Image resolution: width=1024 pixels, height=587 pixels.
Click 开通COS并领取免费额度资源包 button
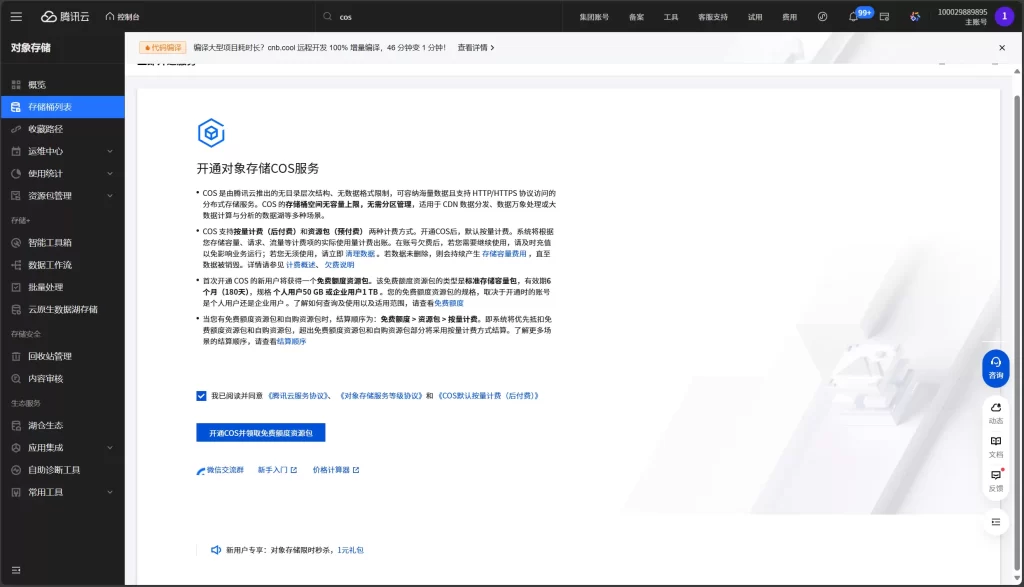click(x=261, y=432)
